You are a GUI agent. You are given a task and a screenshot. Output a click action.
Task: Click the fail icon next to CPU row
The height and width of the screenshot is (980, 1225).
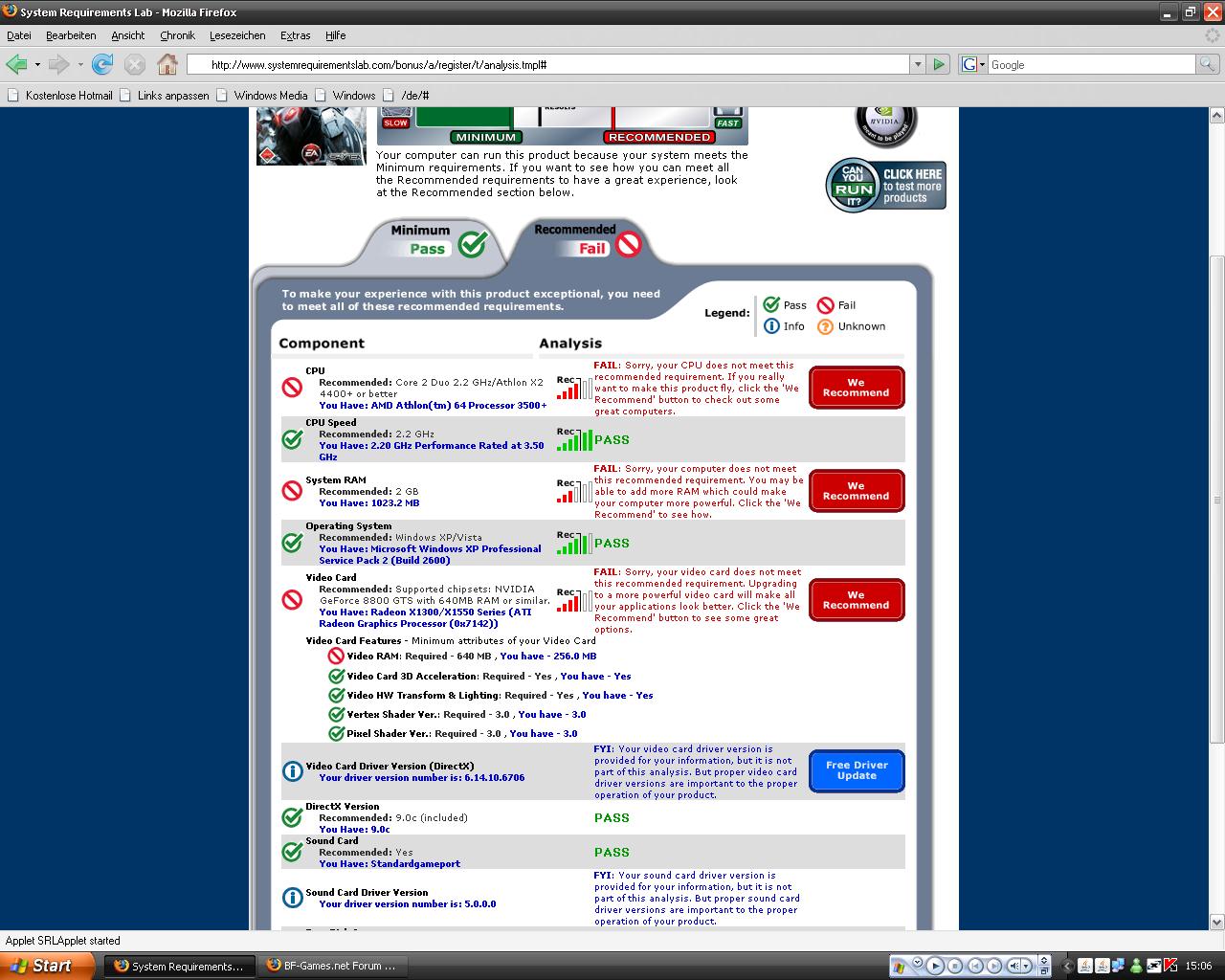point(292,388)
